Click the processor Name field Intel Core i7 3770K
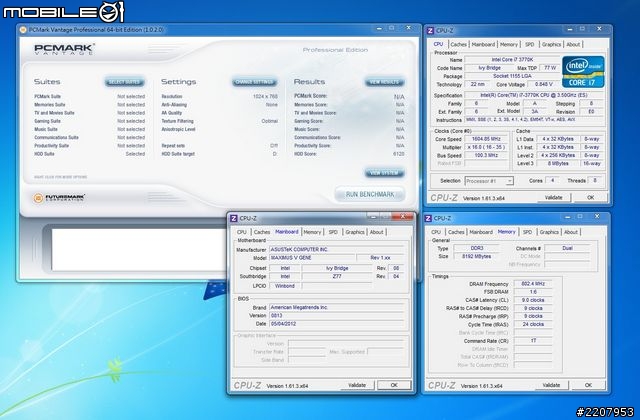 pos(512,60)
